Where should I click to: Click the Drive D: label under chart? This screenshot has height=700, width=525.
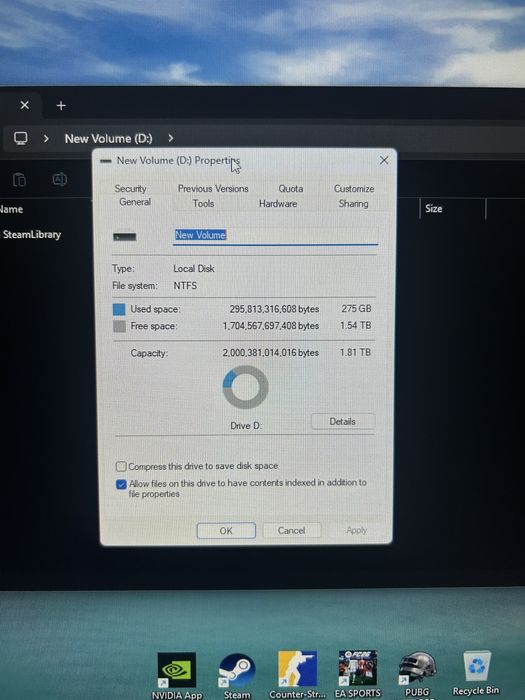(x=246, y=426)
